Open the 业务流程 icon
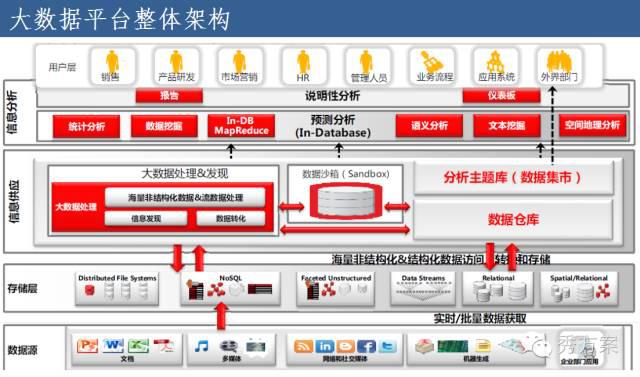This screenshot has width=640, height=377. tap(432, 61)
